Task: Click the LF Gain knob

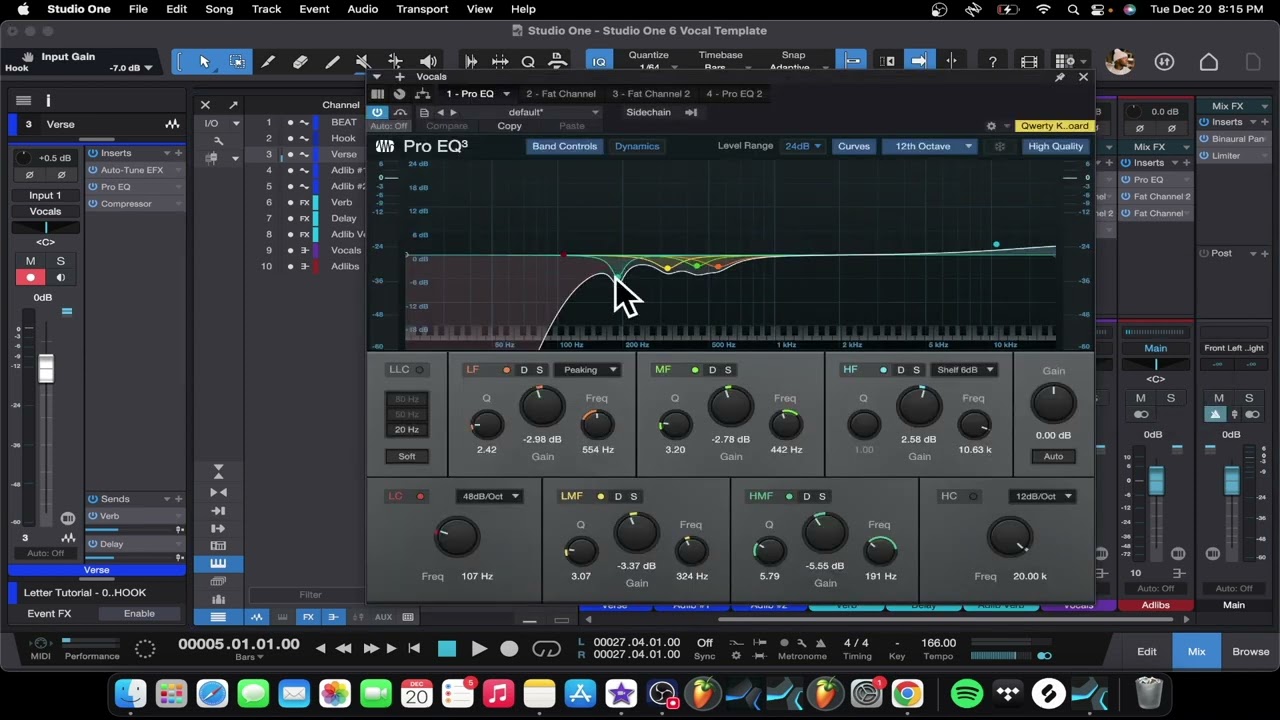Action: (x=542, y=406)
